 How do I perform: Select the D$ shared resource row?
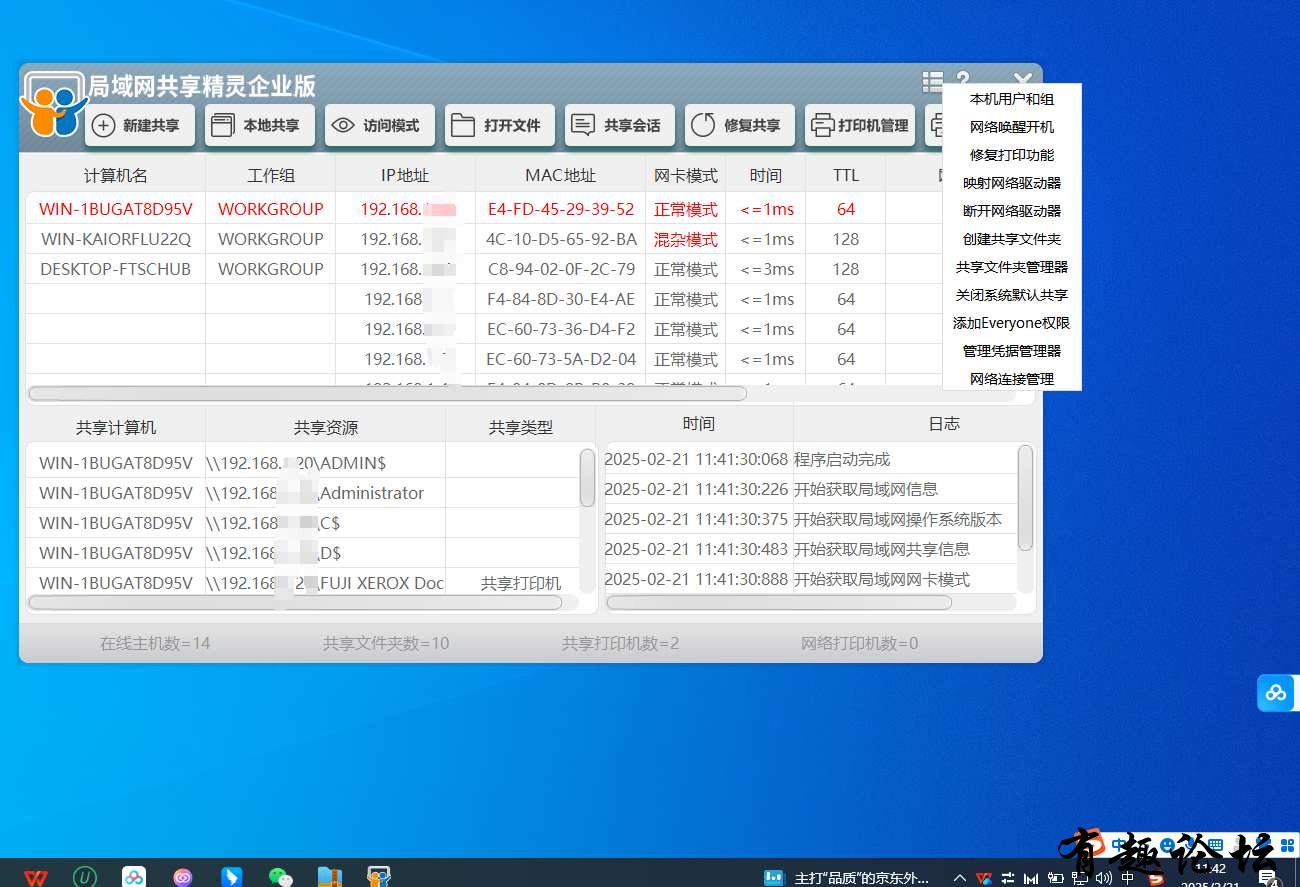click(x=302, y=553)
